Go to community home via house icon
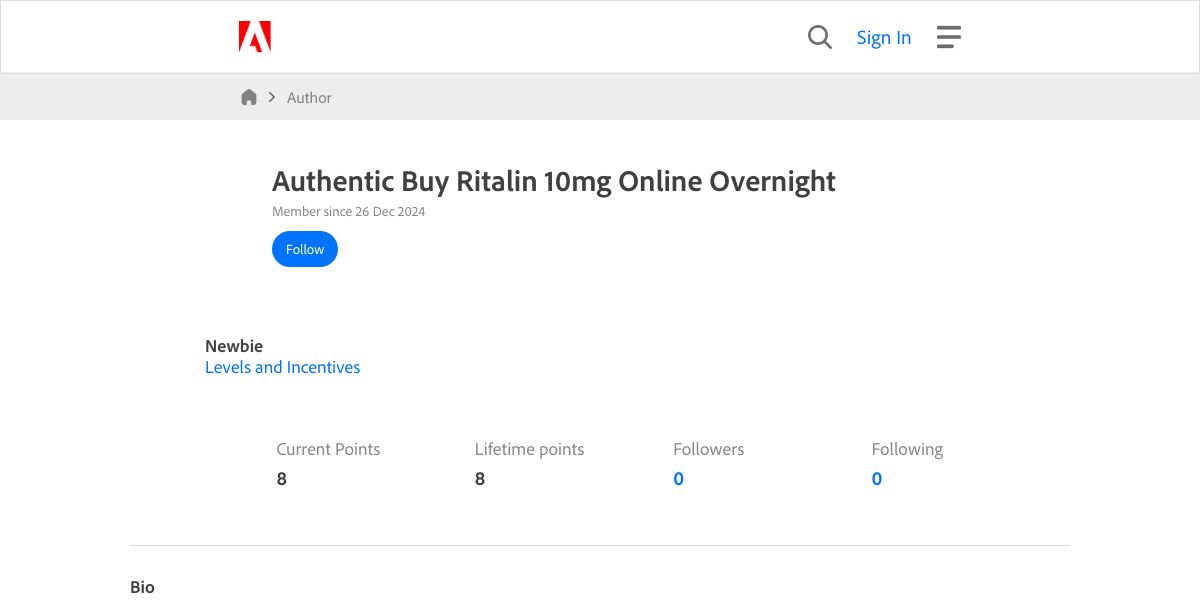Screen dimensions: 1200x600 (x=249, y=97)
